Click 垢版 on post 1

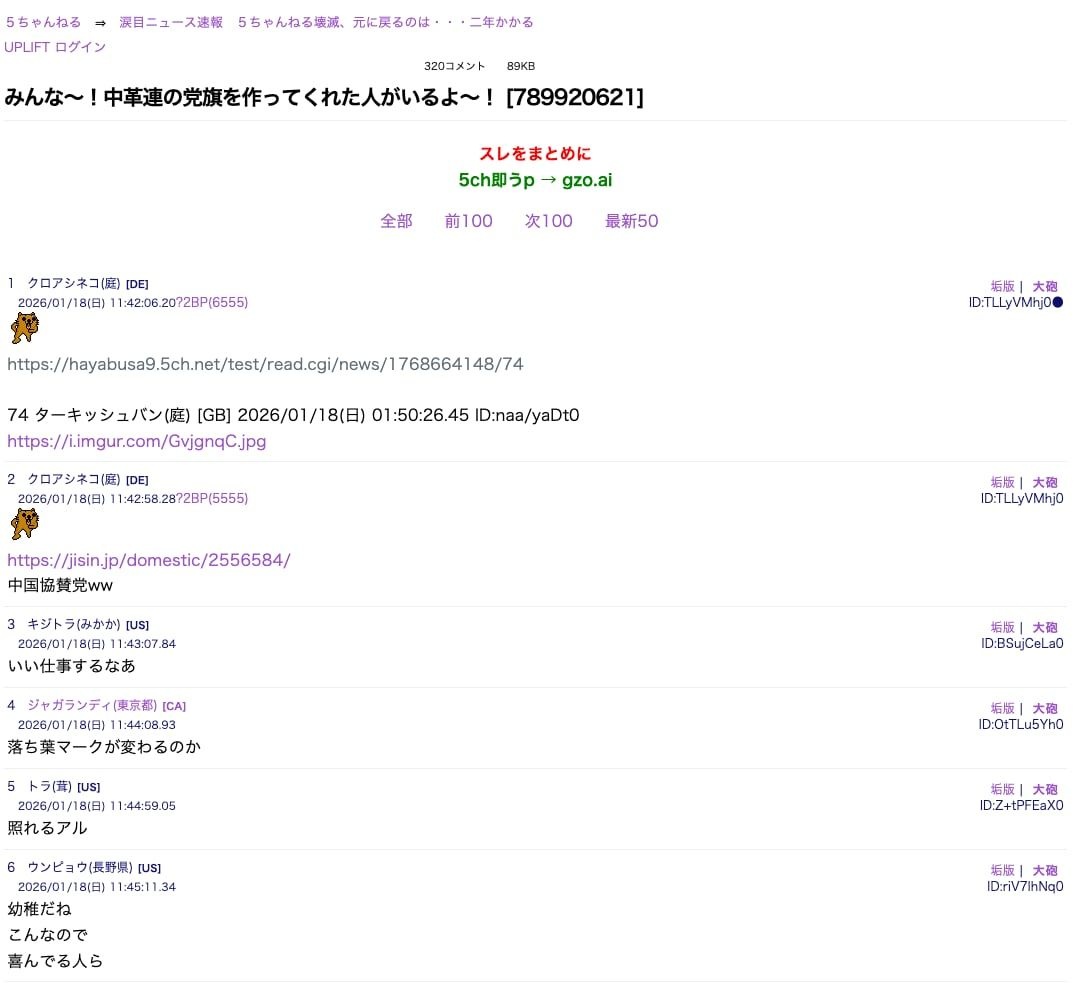pyautogui.click(x=1002, y=286)
